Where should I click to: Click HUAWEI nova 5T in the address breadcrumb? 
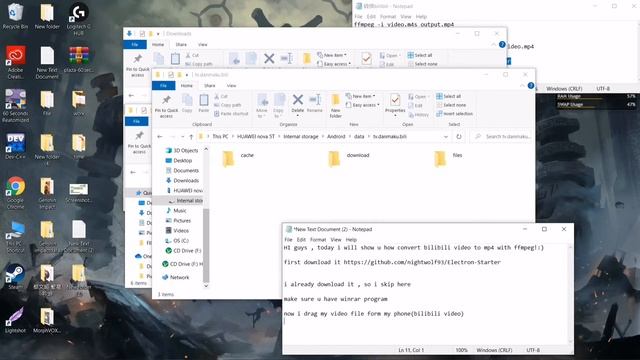tap(256, 137)
